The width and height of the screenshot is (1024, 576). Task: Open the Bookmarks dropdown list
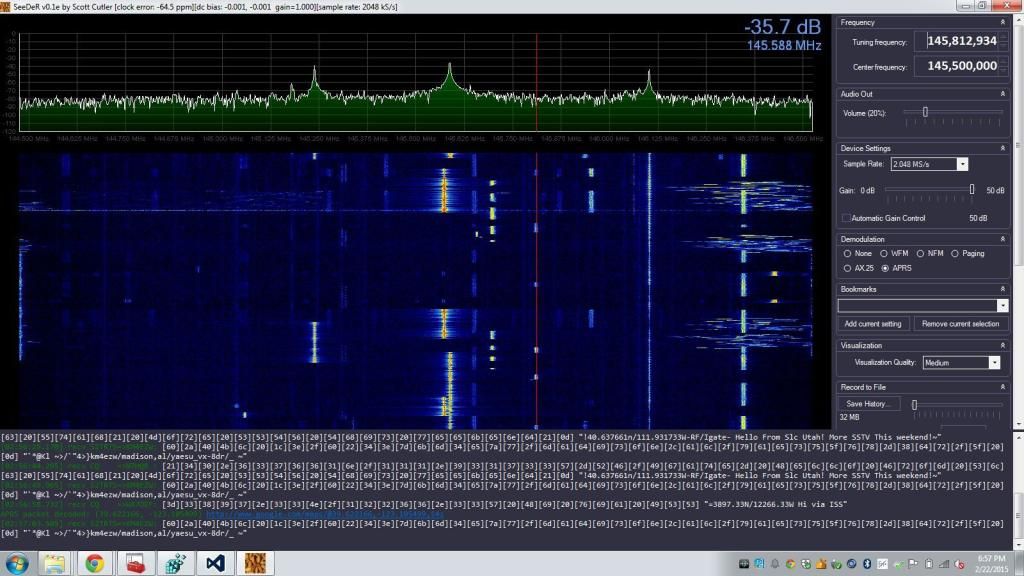[x=1002, y=306]
